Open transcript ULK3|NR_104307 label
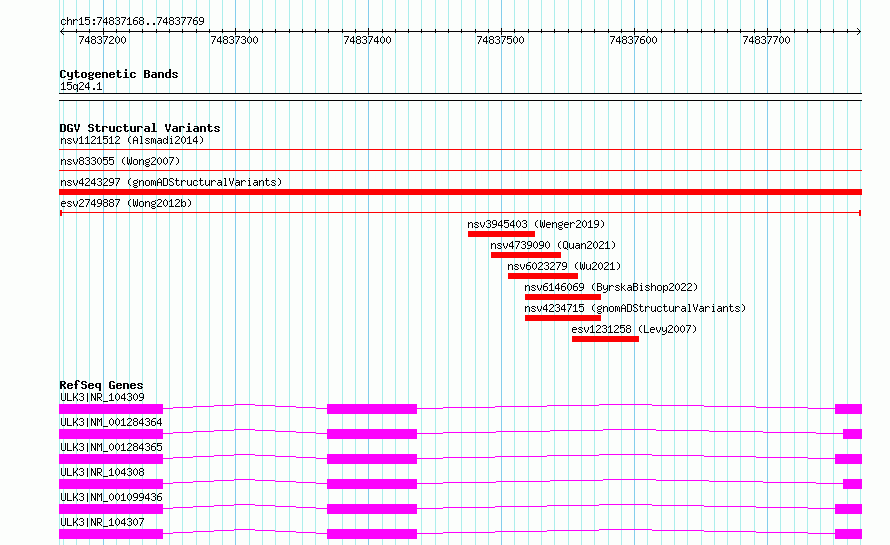890x545 pixels. pos(102,522)
